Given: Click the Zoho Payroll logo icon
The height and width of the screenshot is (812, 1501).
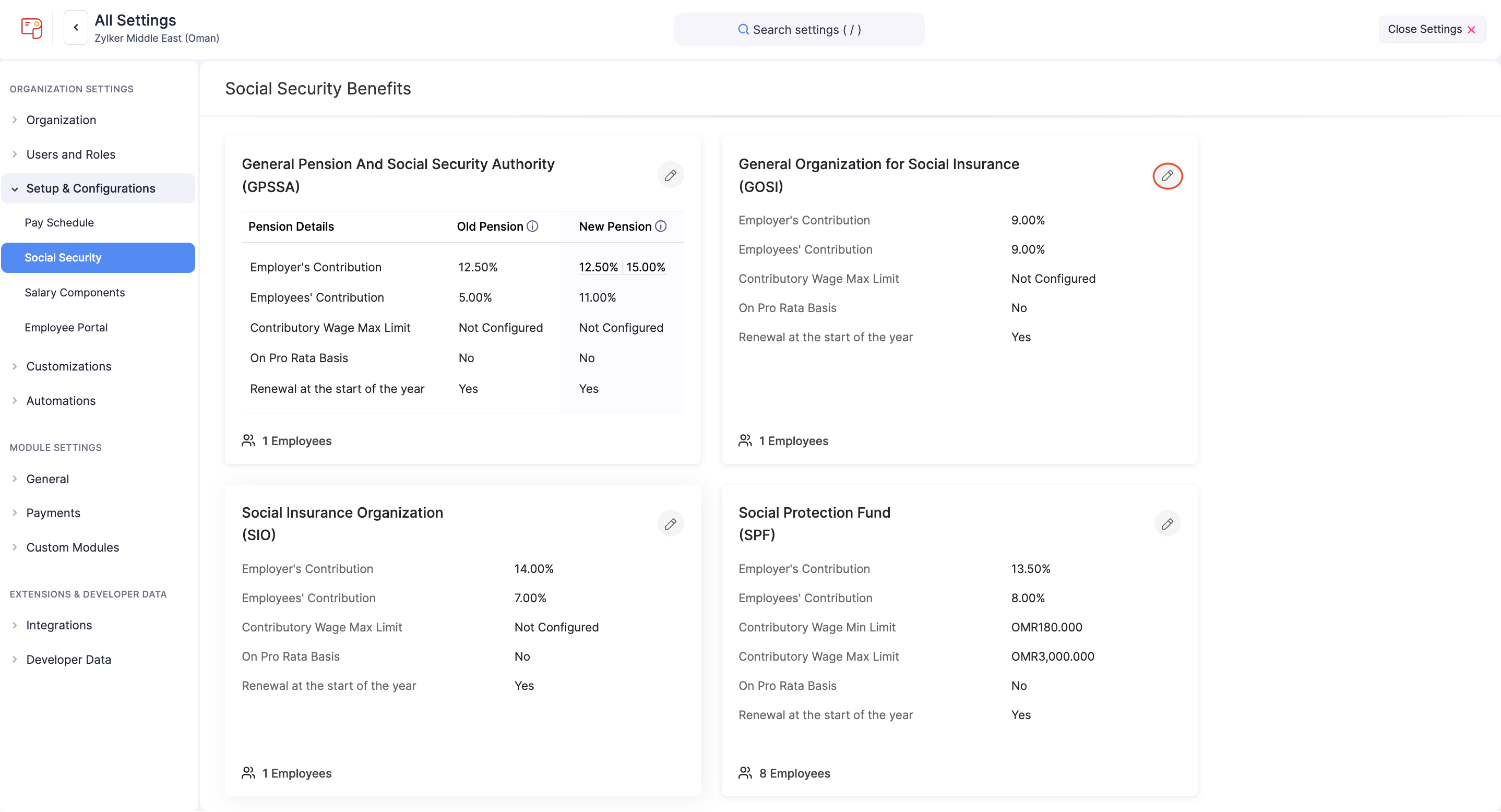Looking at the screenshot, I should click(31, 27).
